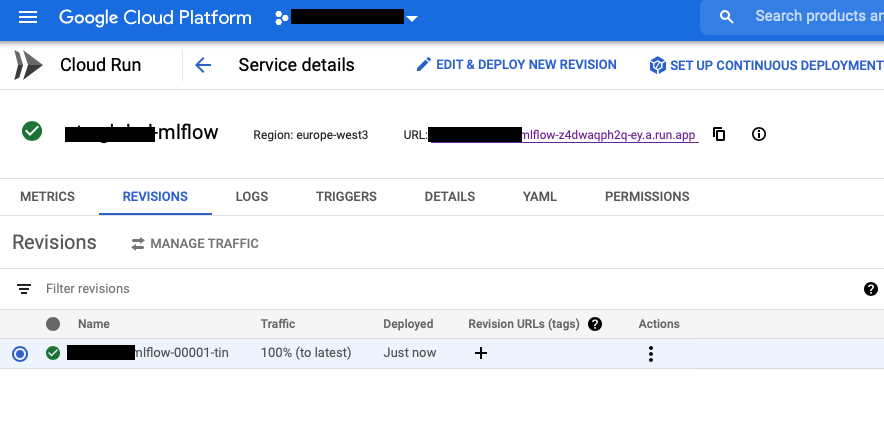Image resolution: width=884 pixels, height=433 pixels.
Task: Show URL info via the info icon
Action: [759, 134]
